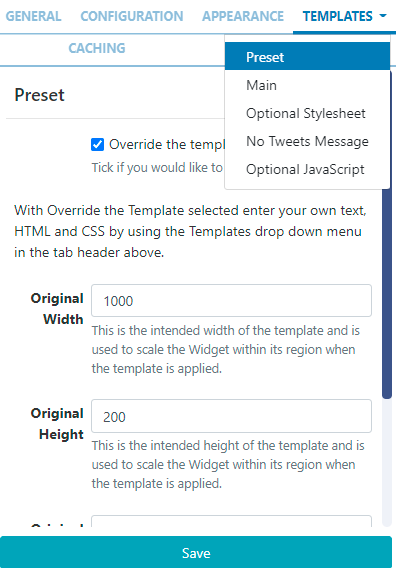Select the Caching tab

(x=97, y=48)
